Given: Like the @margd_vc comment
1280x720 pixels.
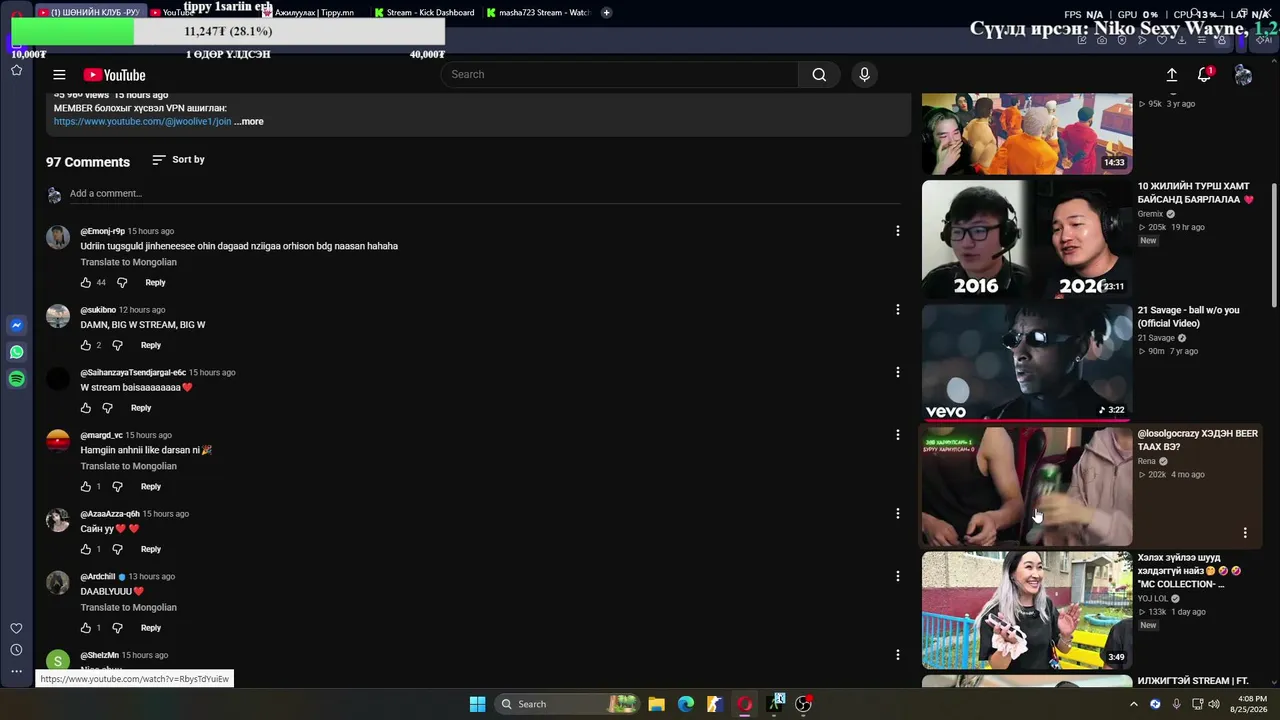Looking at the screenshot, I should [86, 487].
